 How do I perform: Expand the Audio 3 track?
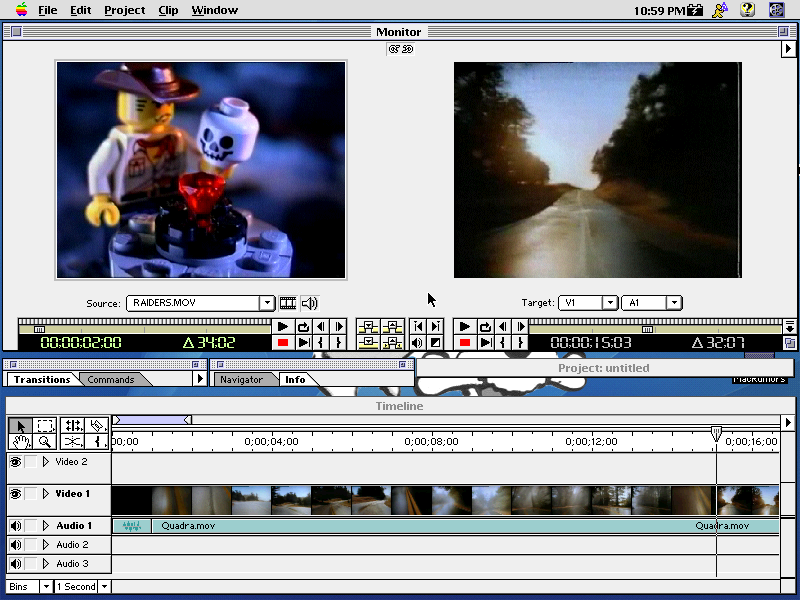(x=46, y=564)
